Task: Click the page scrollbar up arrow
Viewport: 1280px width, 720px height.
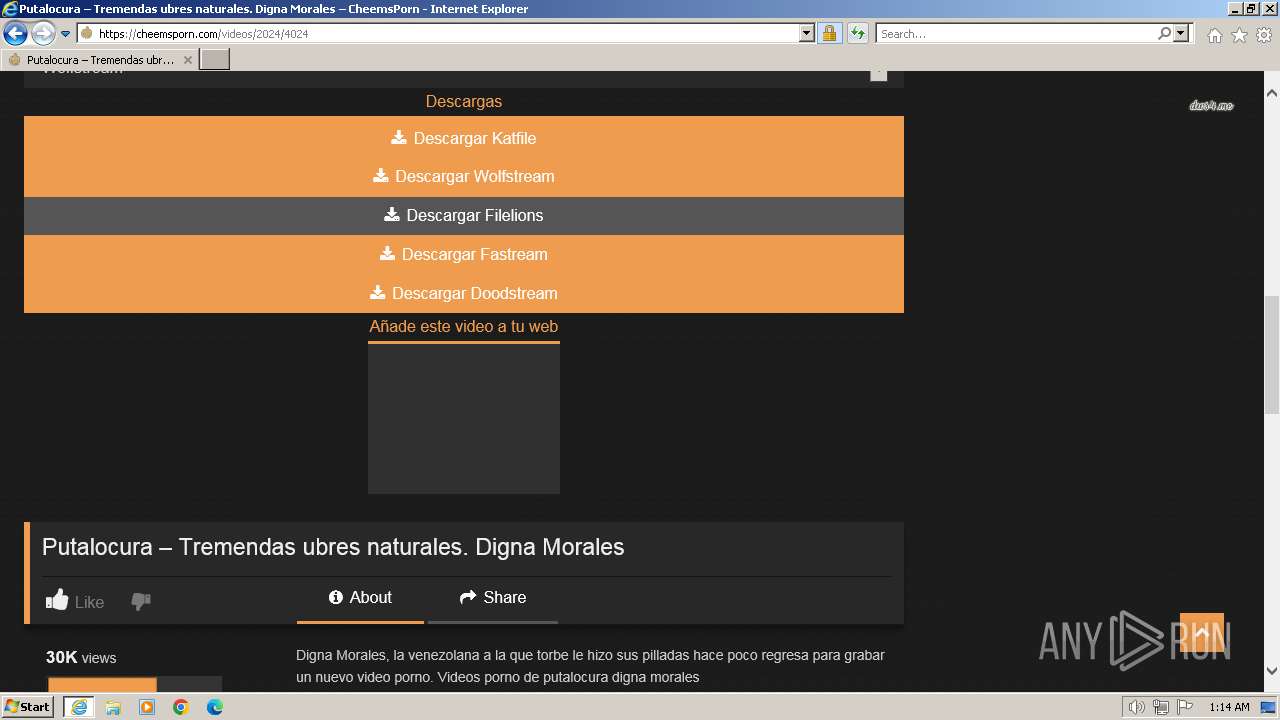Action: pos(1272,92)
